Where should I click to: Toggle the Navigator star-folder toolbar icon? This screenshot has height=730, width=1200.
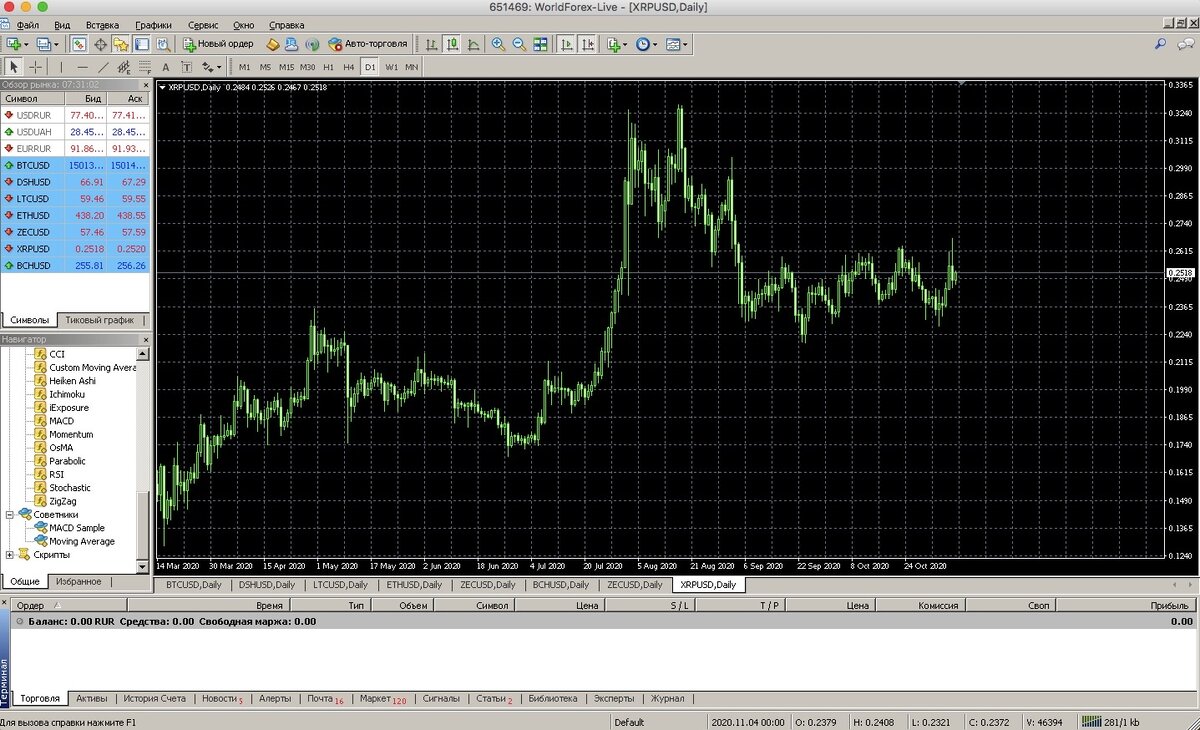tap(120, 44)
